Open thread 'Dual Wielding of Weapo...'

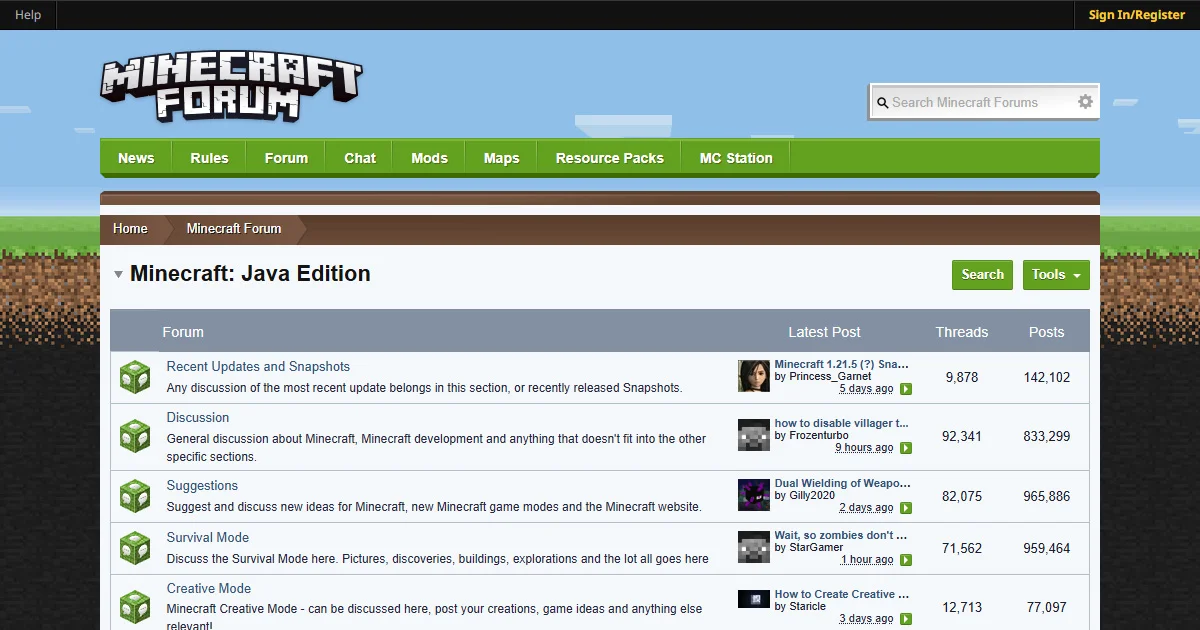click(x=842, y=483)
